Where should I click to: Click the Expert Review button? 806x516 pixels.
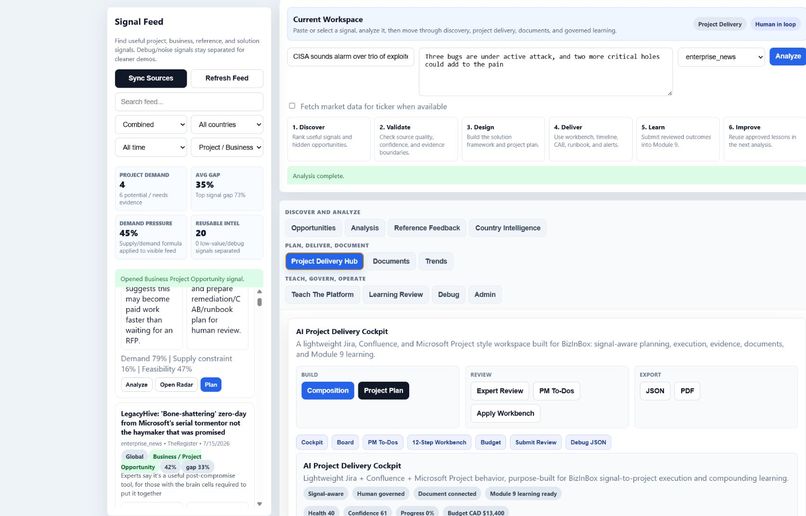point(500,391)
